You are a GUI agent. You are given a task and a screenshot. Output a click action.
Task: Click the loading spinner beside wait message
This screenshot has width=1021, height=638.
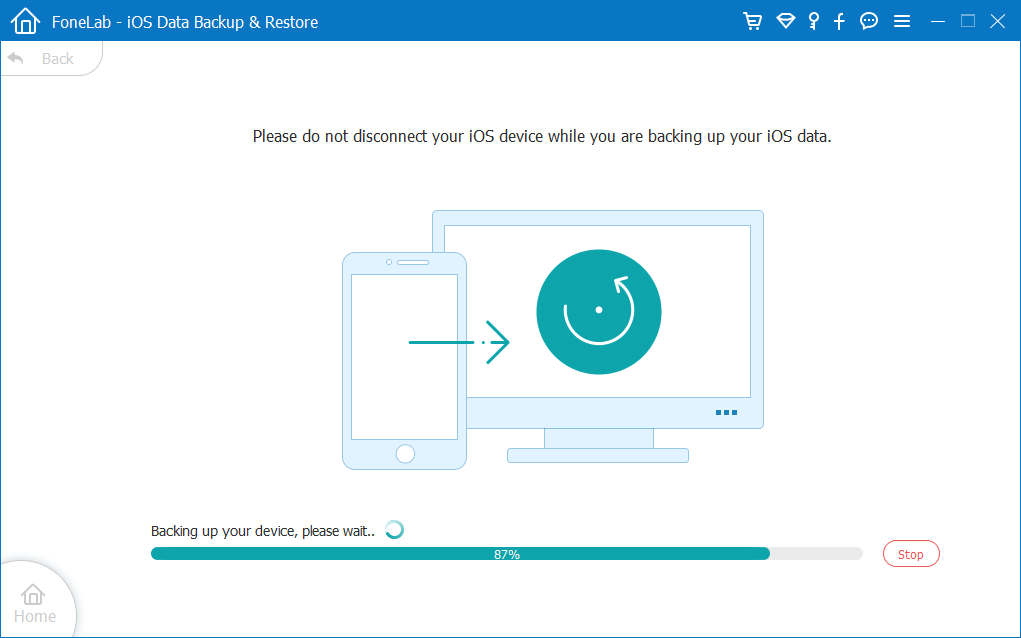click(395, 530)
